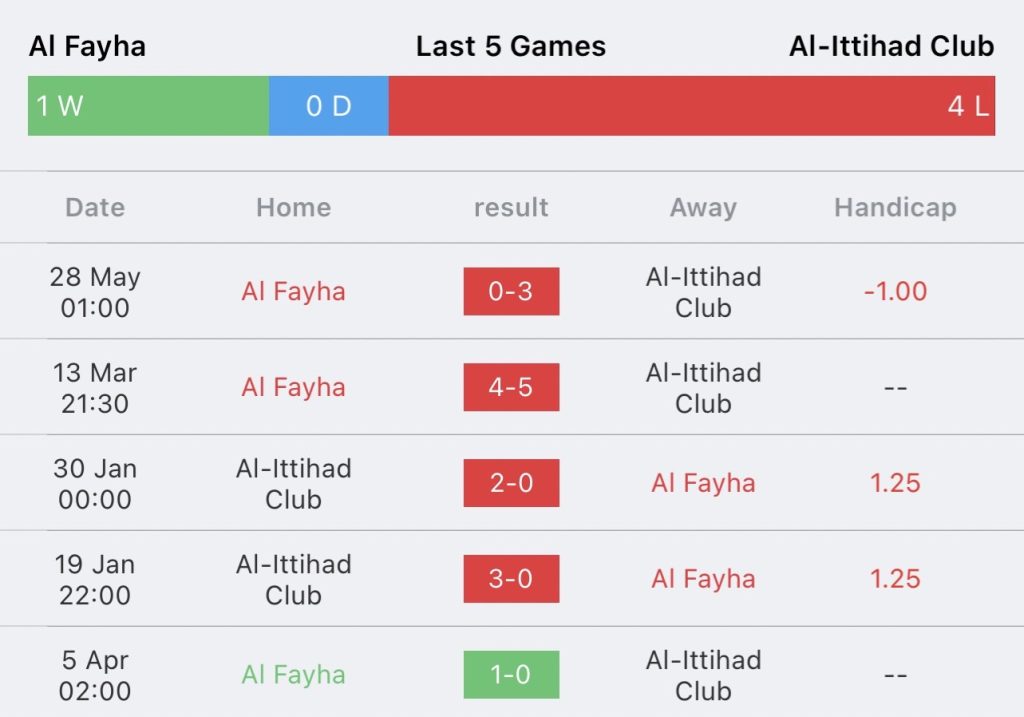Click the red 4 L losses bar
Screen dimensions: 1024x717
tap(691, 106)
